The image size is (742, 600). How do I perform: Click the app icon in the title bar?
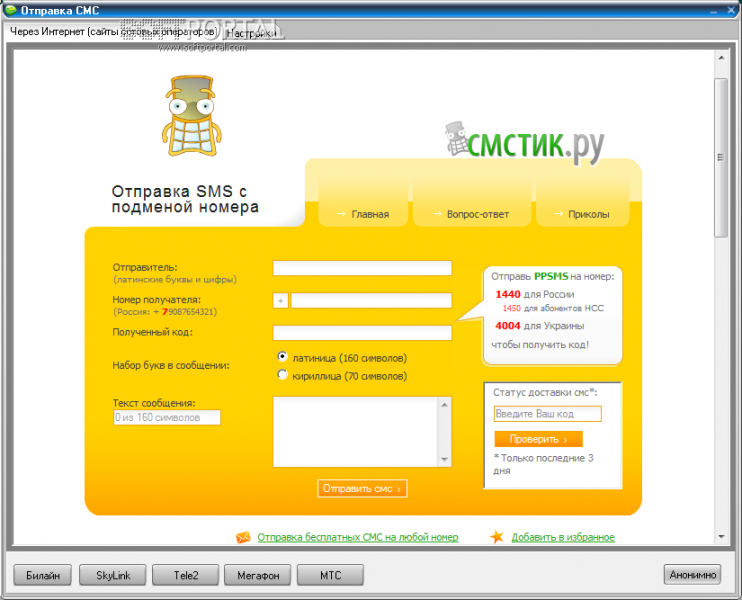[x=10, y=10]
